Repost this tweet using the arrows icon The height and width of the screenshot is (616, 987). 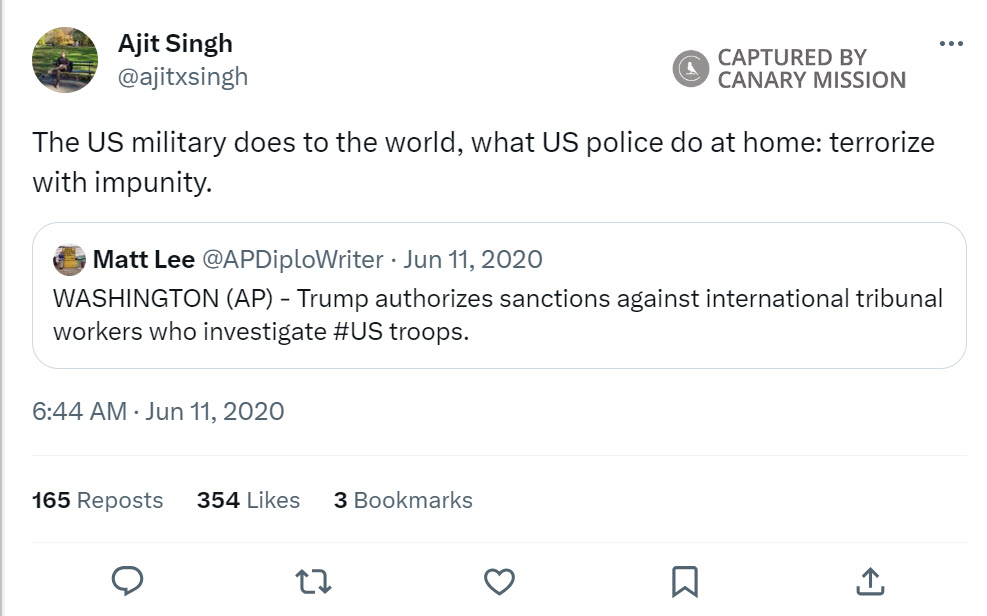(x=313, y=580)
